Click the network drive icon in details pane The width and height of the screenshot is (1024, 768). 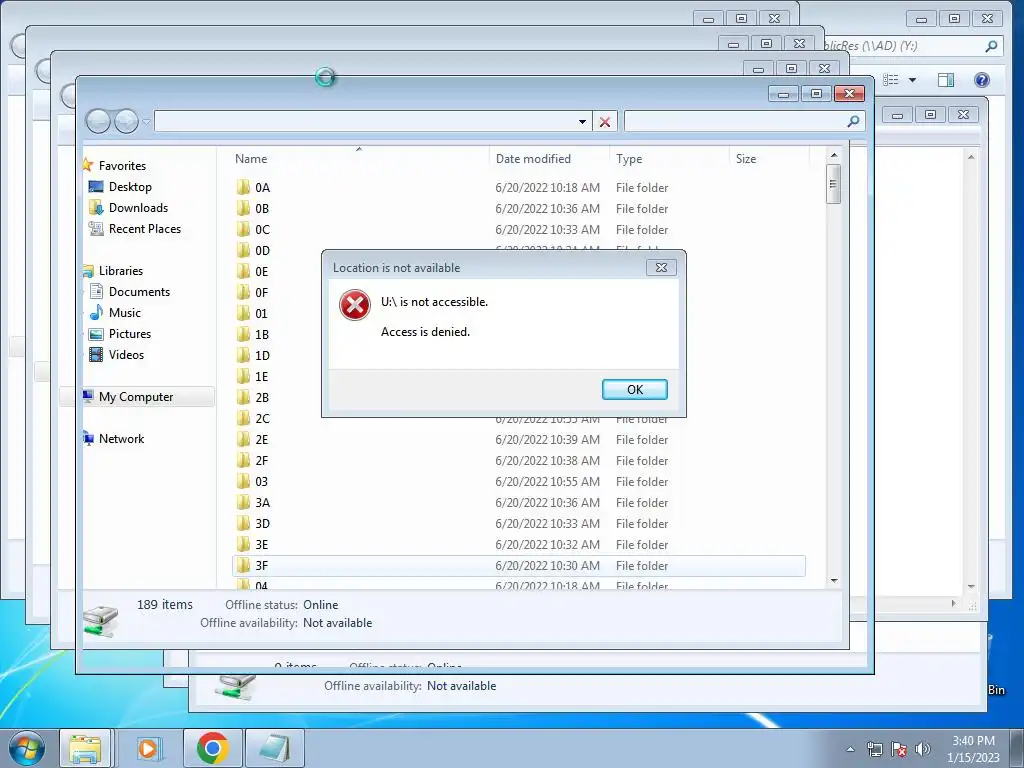101,619
